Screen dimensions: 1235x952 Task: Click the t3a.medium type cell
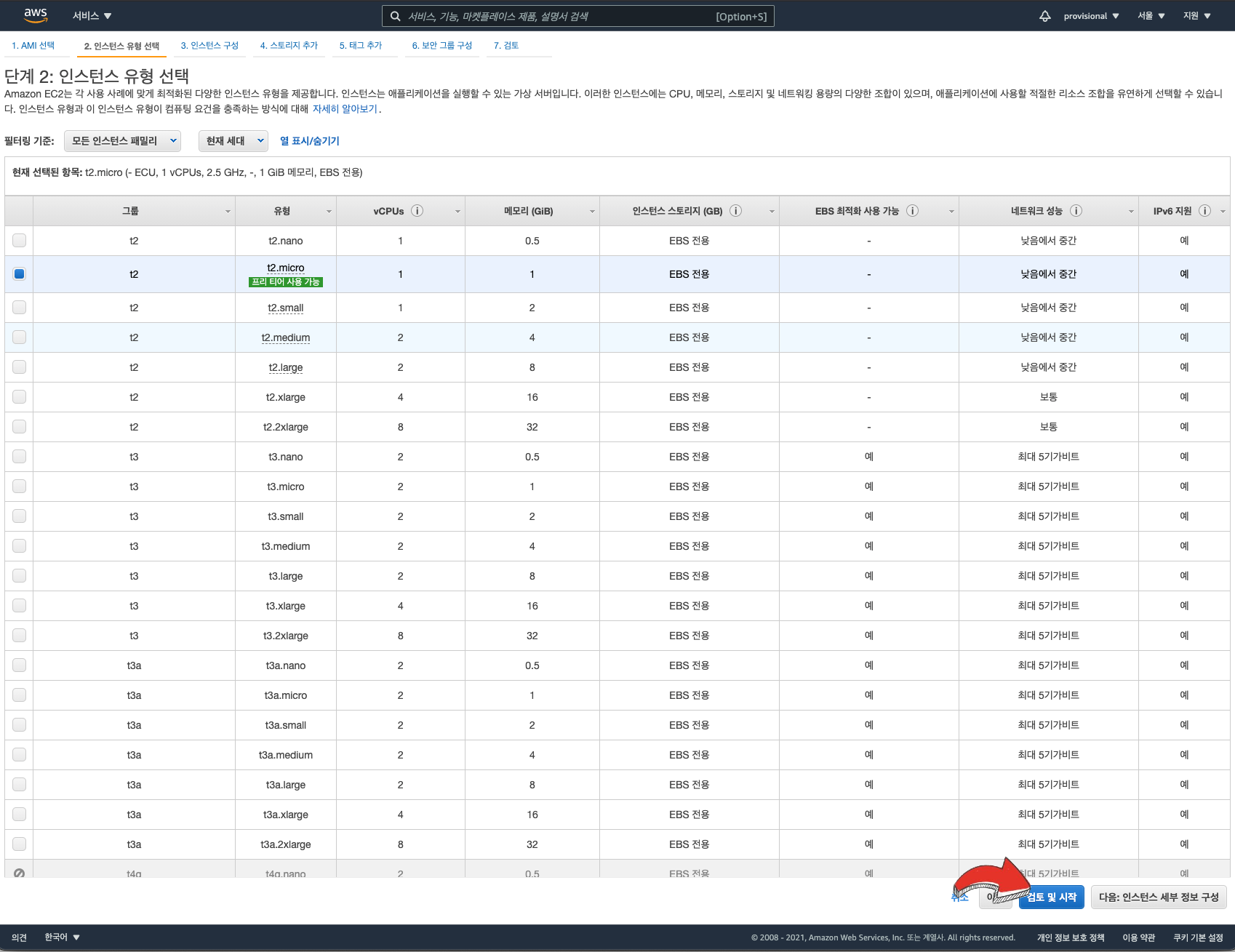coord(286,755)
